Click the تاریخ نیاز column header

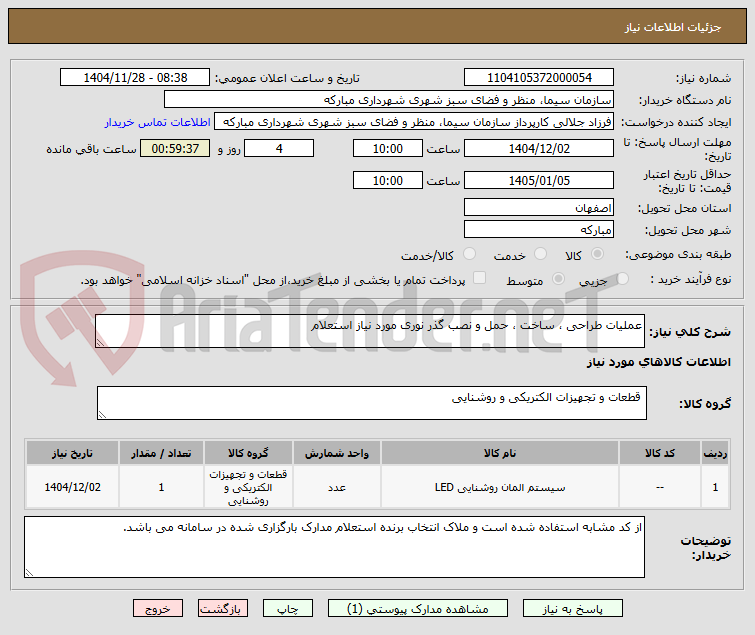(x=72, y=453)
